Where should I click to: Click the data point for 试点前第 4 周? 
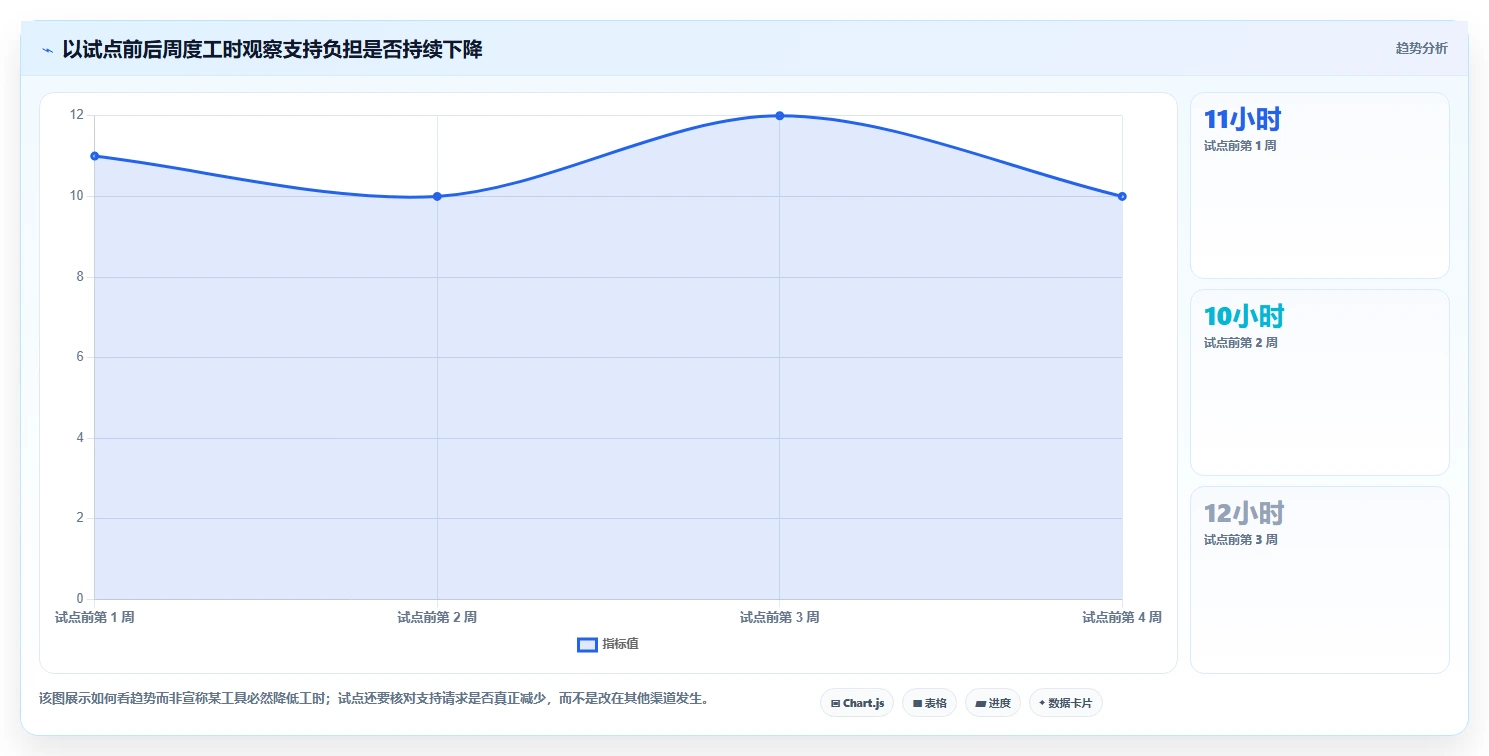[x=1122, y=196]
